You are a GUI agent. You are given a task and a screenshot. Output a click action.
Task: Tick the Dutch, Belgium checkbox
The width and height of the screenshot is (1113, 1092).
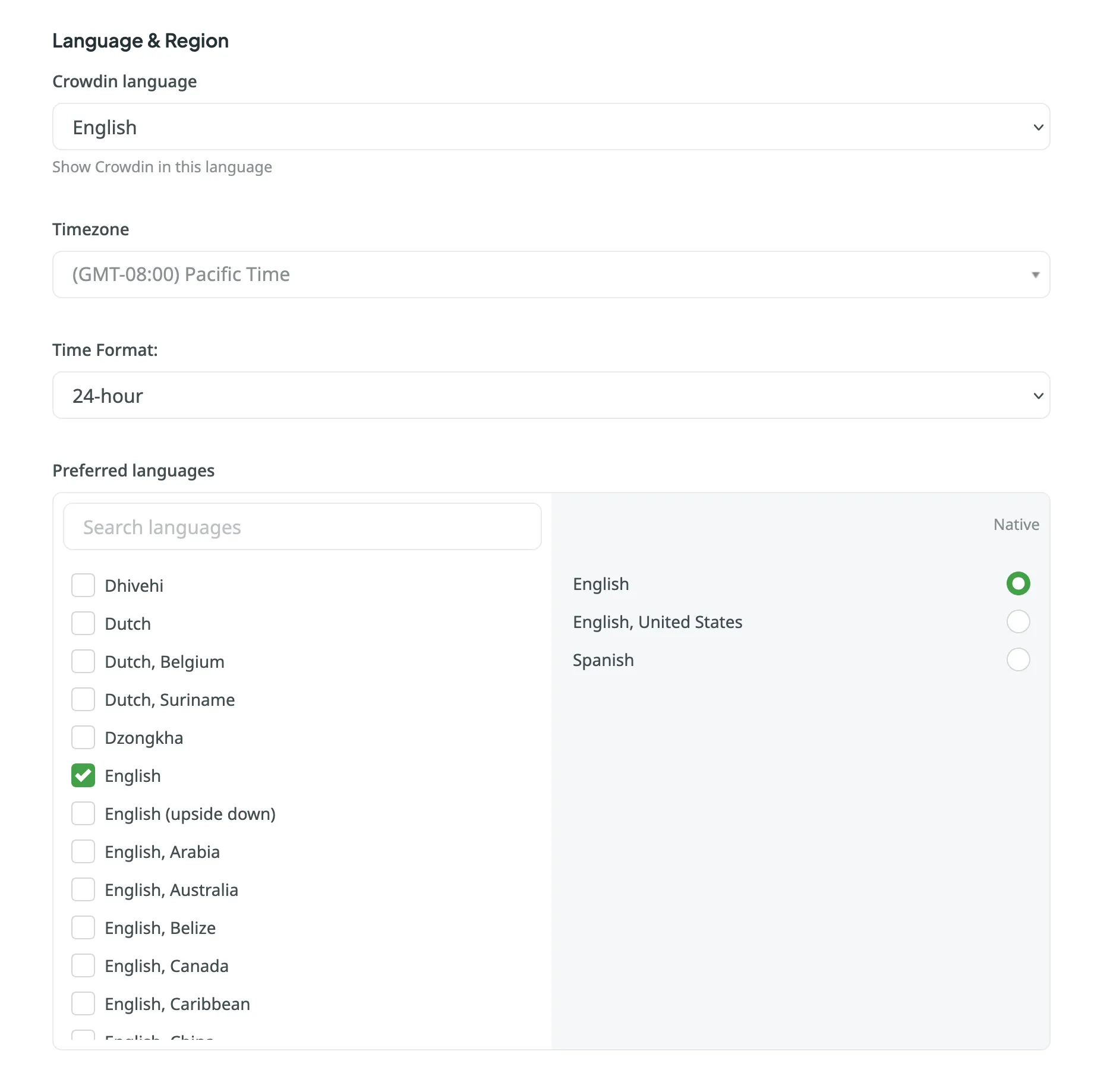pos(83,662)
